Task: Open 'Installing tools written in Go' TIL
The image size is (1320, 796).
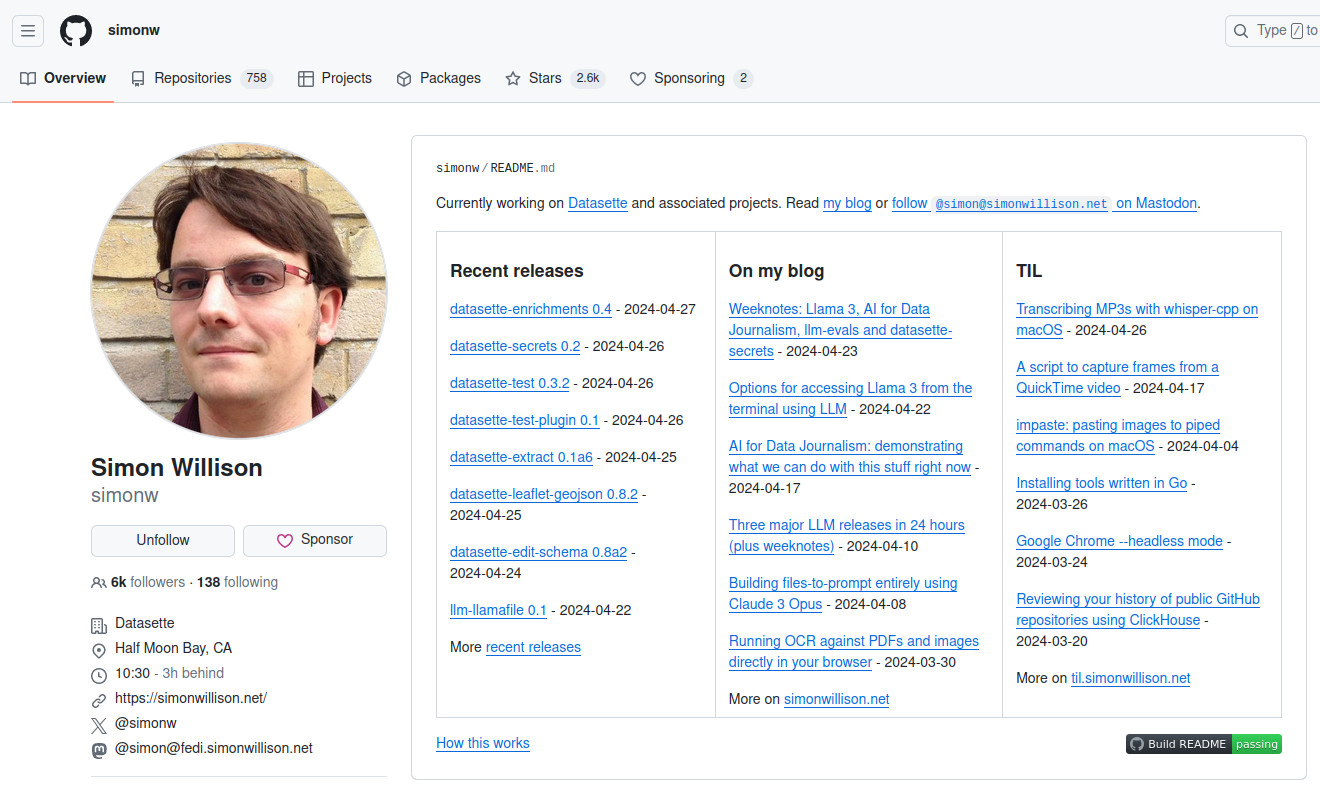Action: pos(1102,483)
